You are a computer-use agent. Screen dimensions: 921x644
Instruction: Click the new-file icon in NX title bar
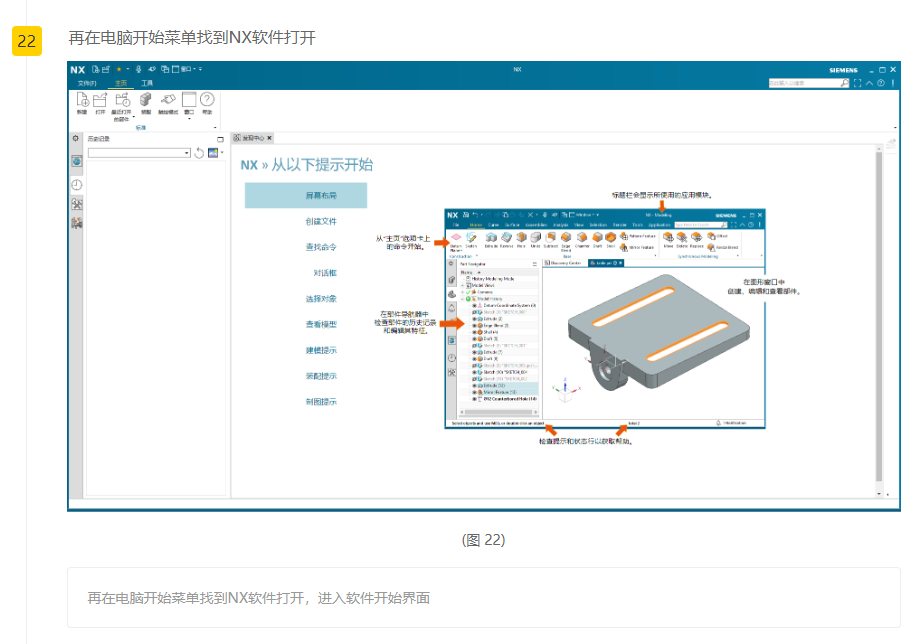95,69
